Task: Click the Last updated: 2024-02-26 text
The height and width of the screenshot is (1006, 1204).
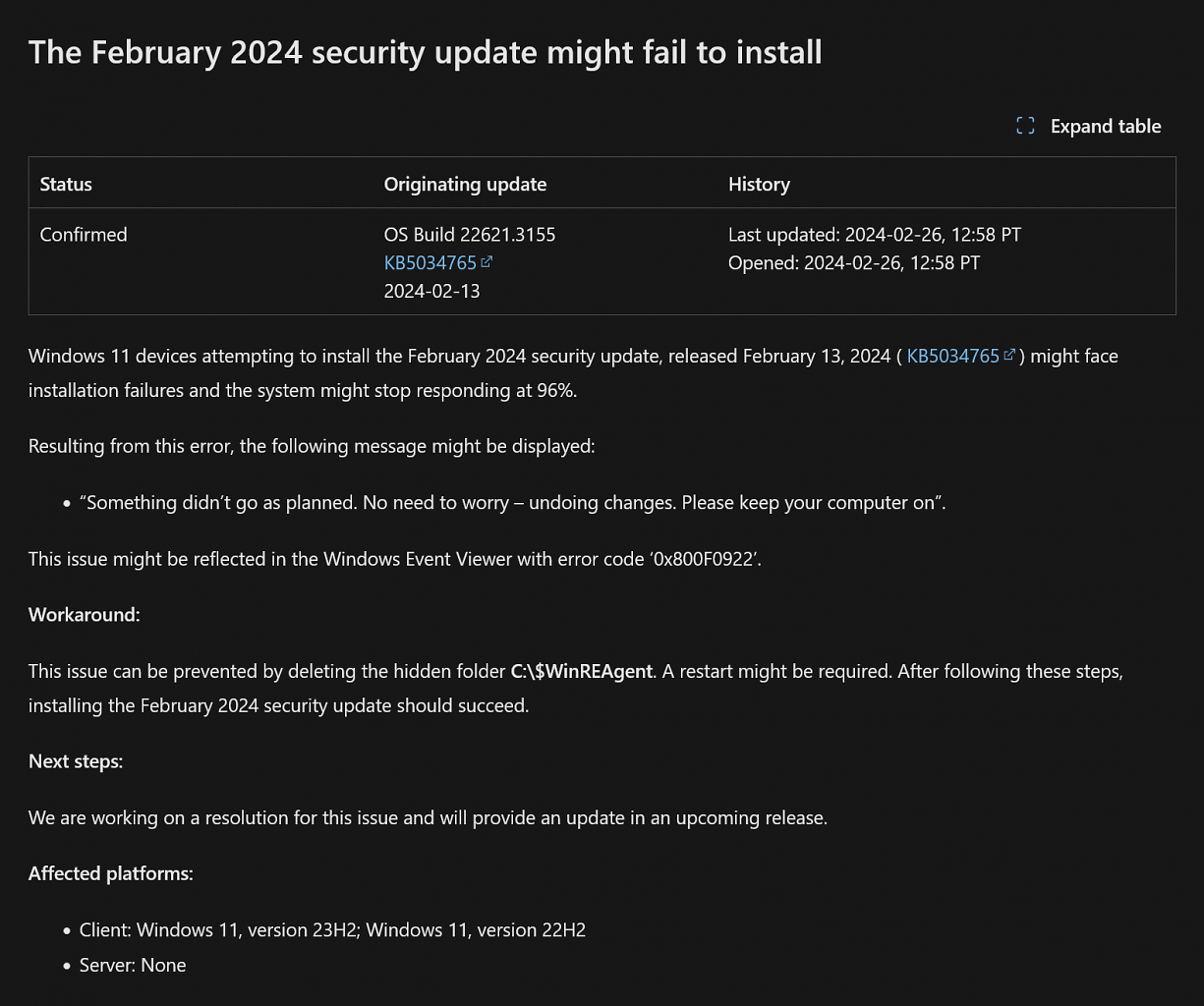Action: 875,235
